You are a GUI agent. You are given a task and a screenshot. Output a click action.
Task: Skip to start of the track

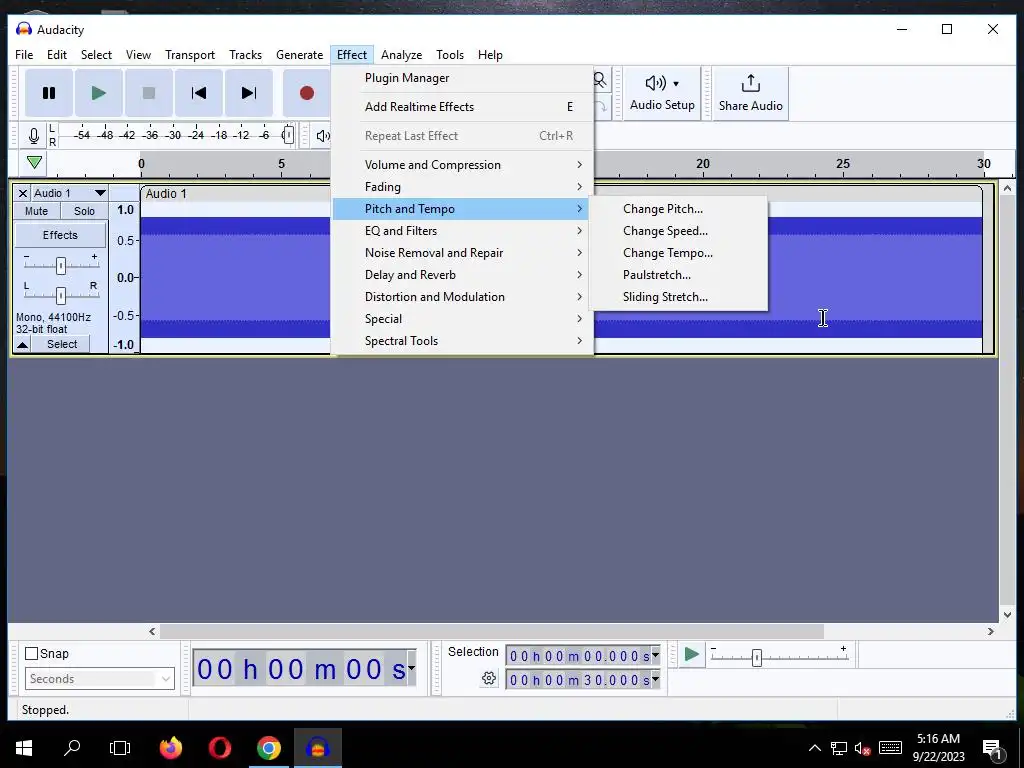coord(199,93)
